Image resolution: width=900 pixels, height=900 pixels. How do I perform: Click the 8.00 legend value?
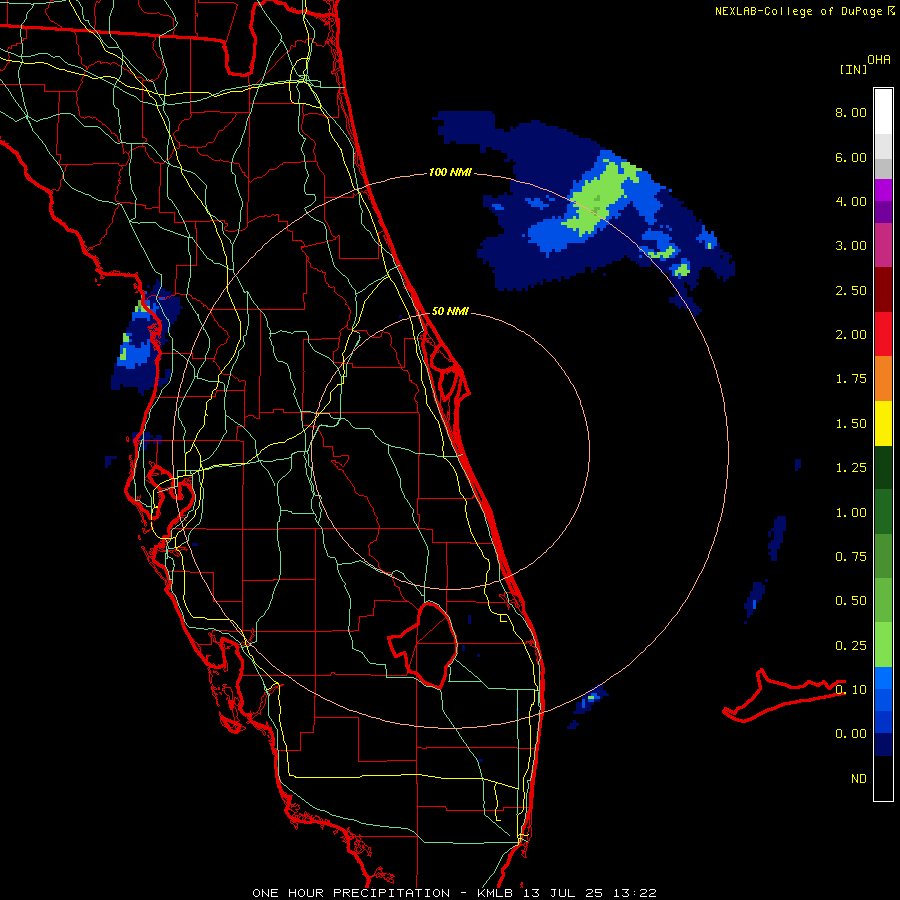[851, 112]
